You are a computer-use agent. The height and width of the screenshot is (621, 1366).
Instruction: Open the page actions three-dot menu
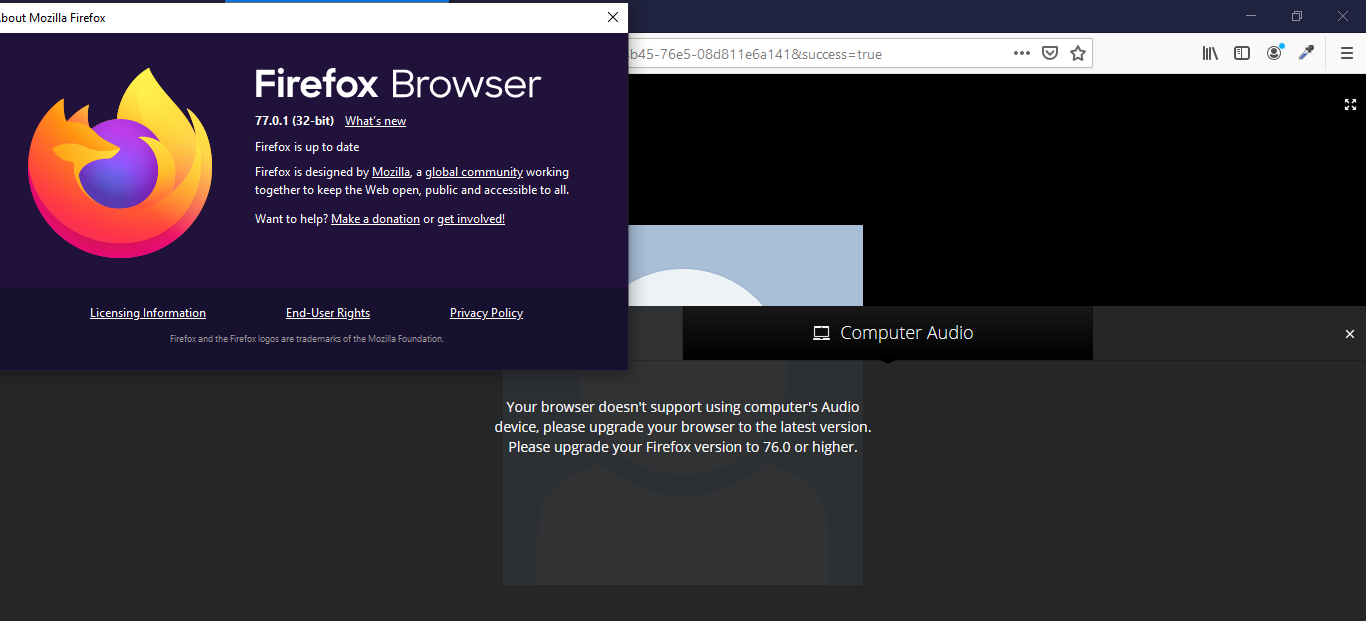(1021, 54)
